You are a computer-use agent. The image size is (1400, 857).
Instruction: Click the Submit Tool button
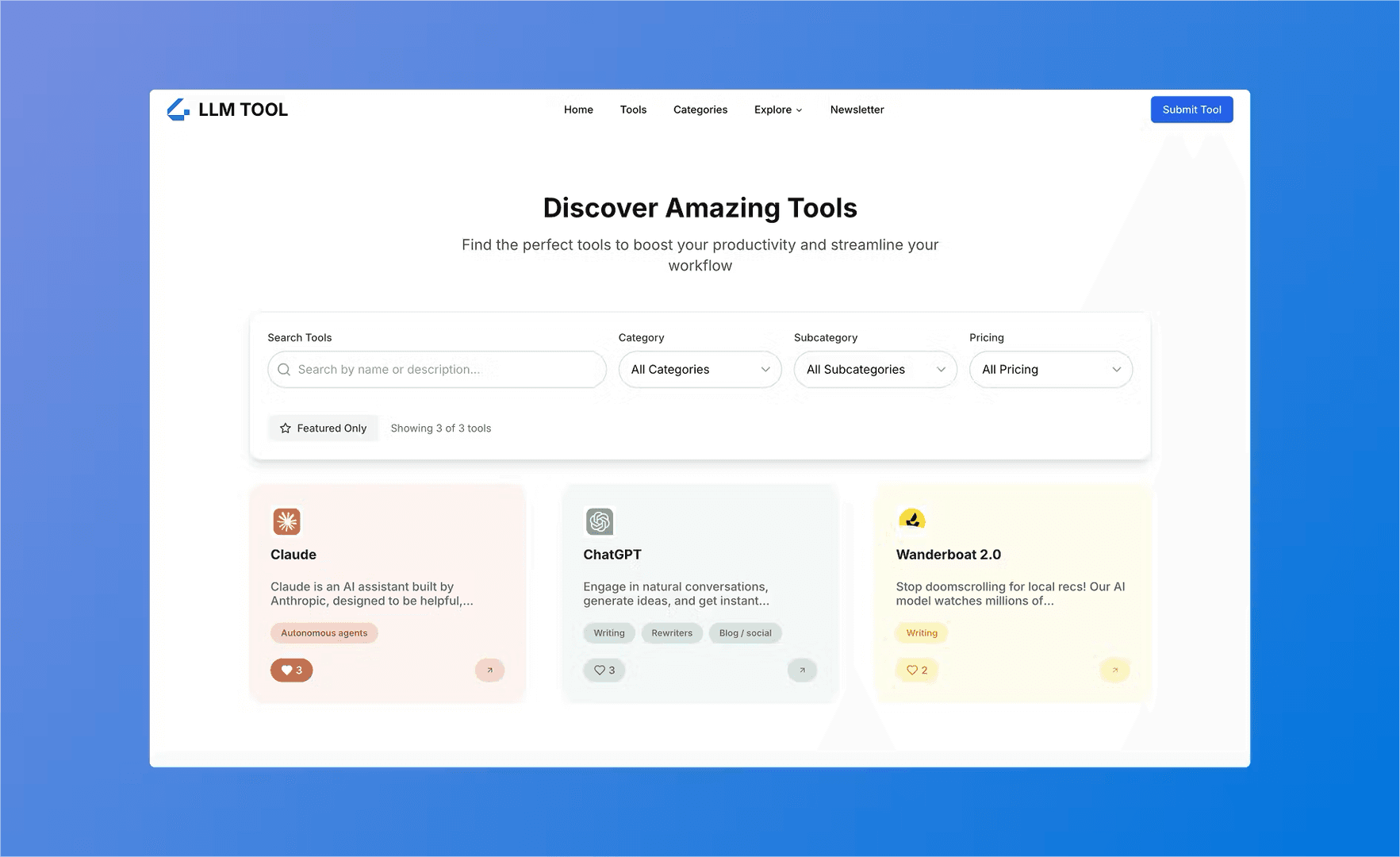(1191, 110)
